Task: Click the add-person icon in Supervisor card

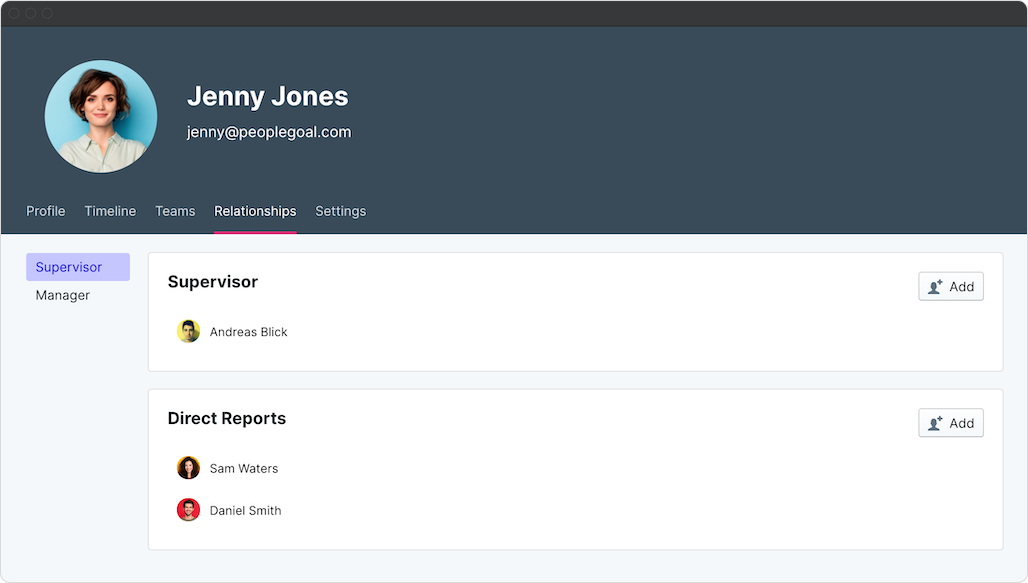Action: tap(935, 287)
